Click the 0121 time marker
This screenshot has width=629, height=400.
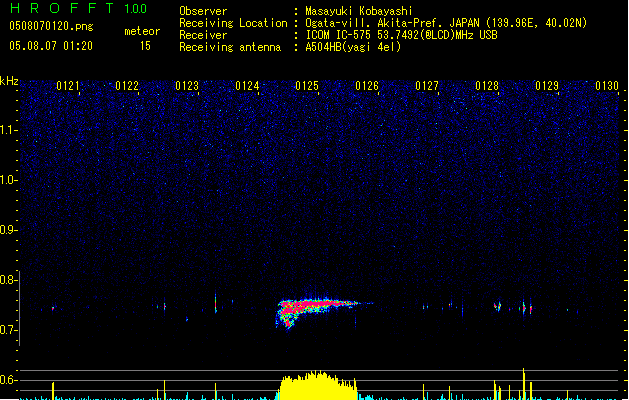tap(68, 86)
